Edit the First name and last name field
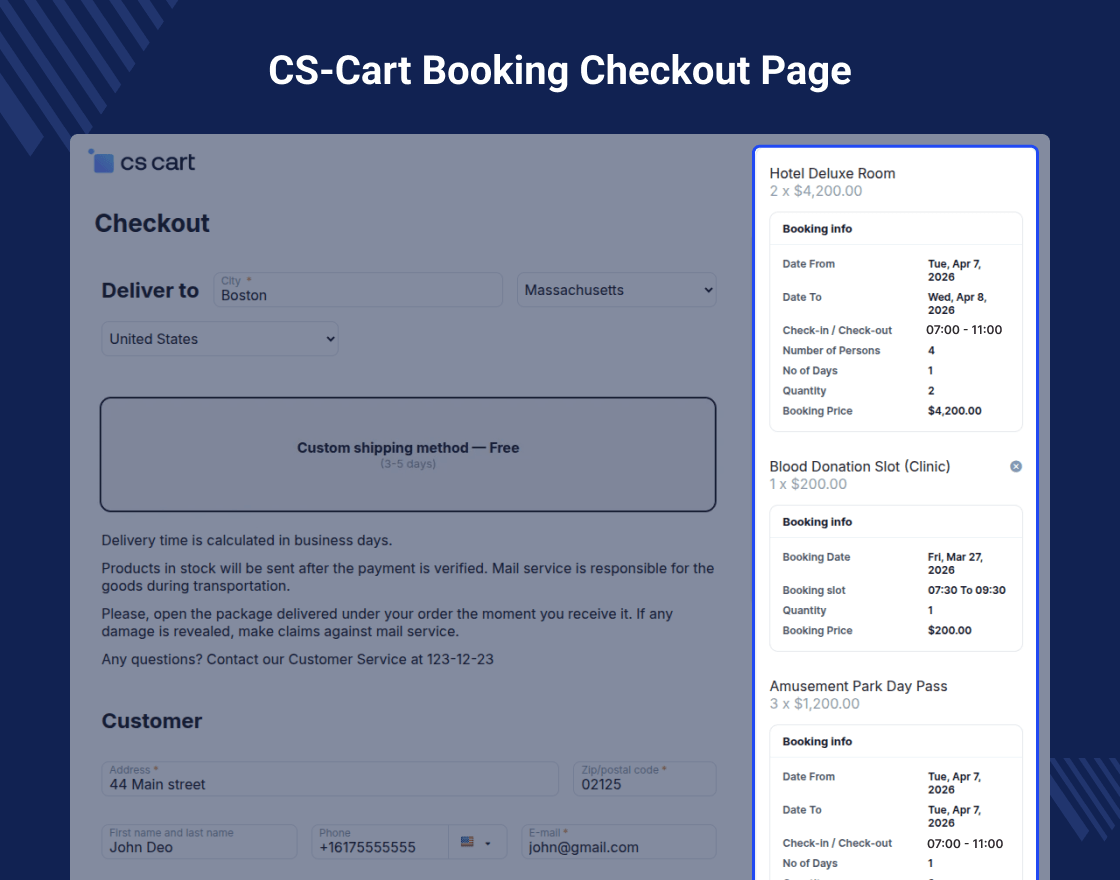The image size is (1120, 880). [x=199, y=841]
